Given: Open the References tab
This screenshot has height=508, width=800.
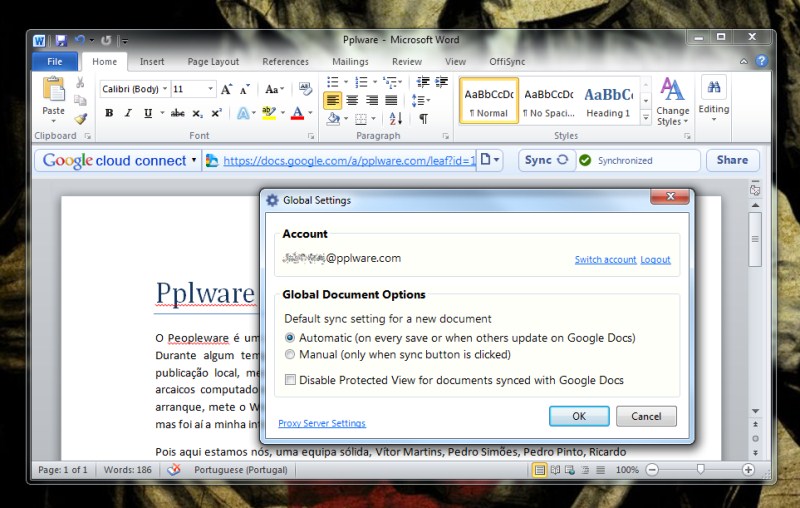Looking at the screenshot, I should pos(285,62).
